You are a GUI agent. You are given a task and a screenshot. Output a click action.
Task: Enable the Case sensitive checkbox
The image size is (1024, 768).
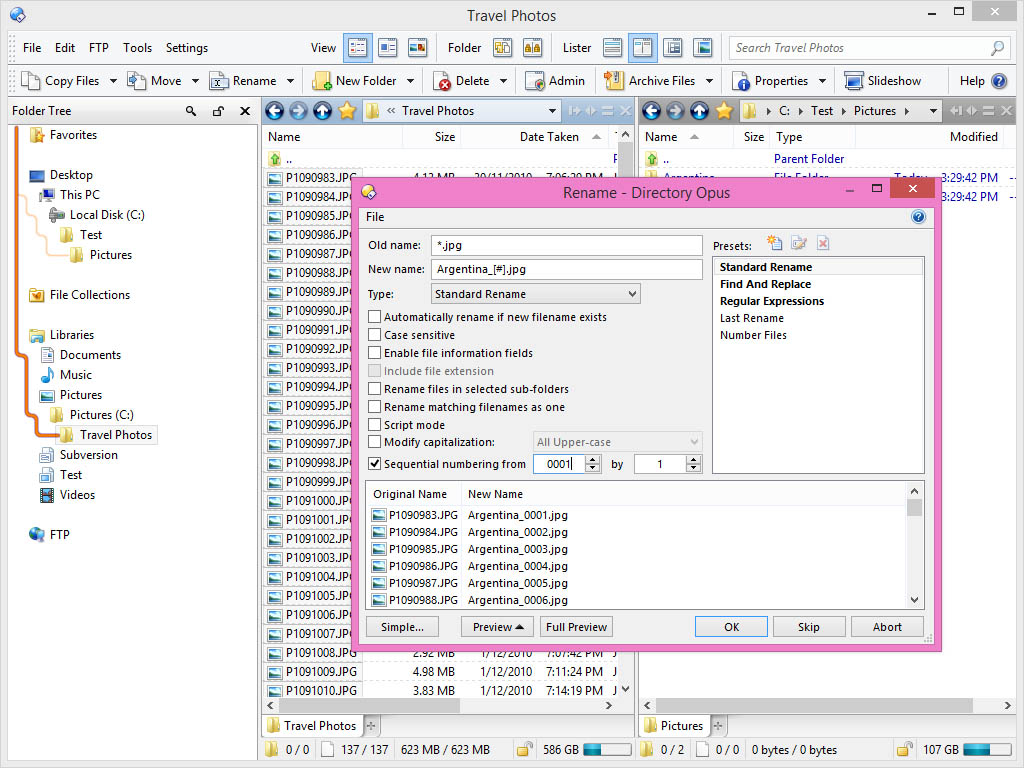click(x=375, y=335)
